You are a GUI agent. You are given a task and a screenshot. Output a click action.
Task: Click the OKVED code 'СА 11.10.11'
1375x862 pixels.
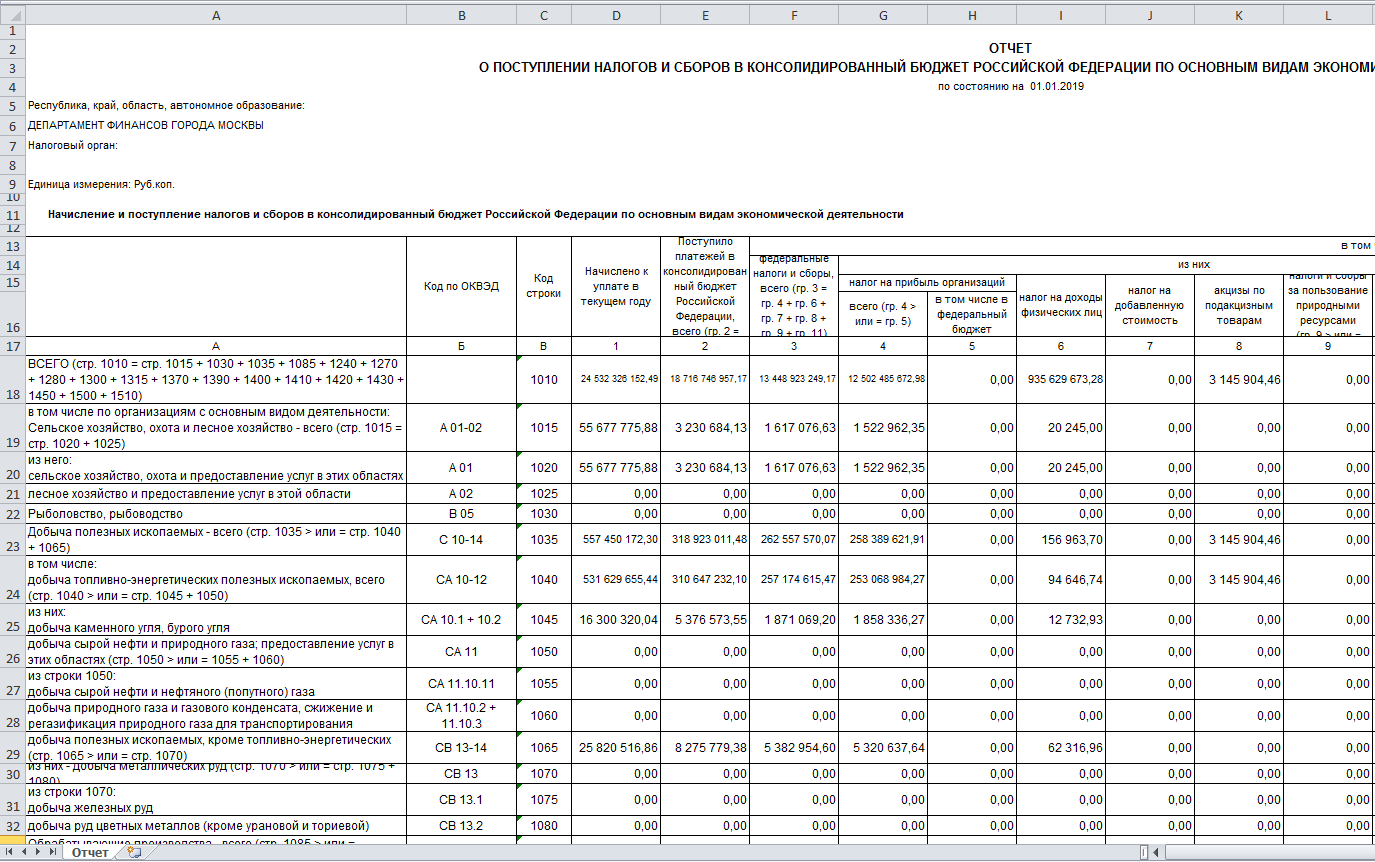(461, 684)
